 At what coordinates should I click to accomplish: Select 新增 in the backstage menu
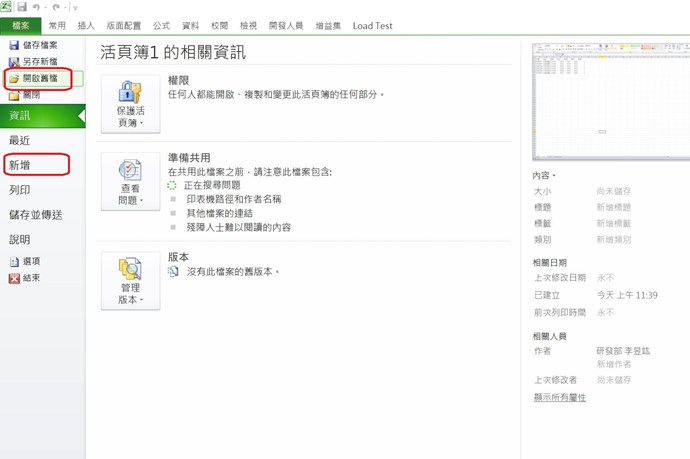[20, 165]
